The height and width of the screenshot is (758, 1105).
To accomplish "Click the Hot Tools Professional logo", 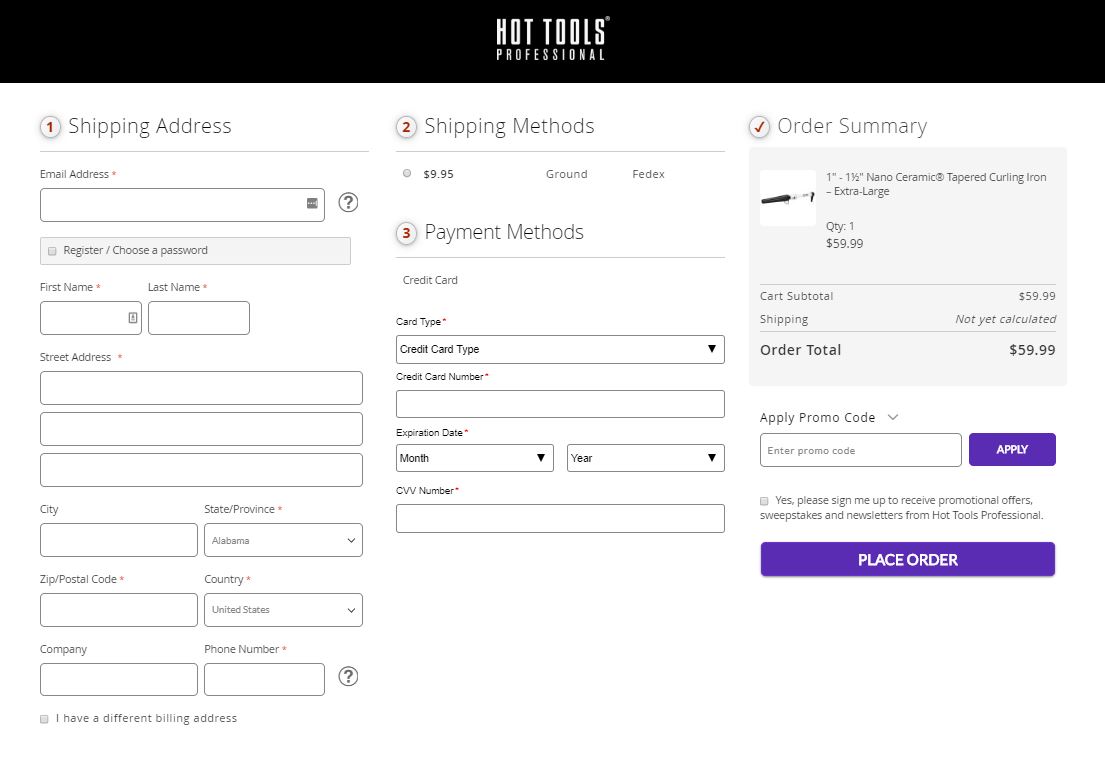I will click(552, 39).
